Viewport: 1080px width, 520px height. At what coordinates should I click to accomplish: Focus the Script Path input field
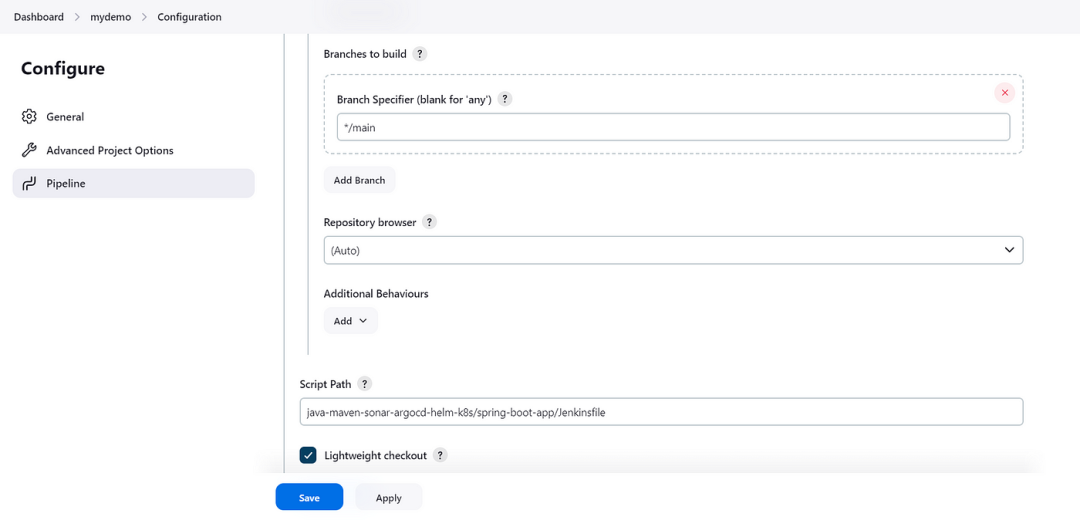pyautogui.click(x=661, y=412)
